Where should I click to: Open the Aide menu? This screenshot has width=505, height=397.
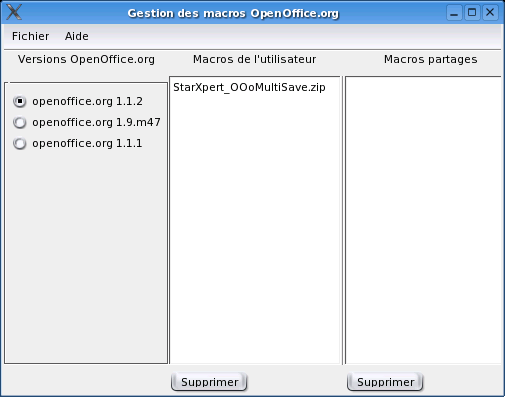click(77, 36)
